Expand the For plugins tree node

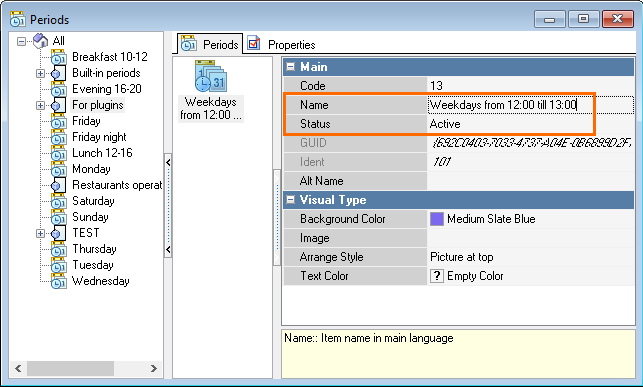point(40,105)
